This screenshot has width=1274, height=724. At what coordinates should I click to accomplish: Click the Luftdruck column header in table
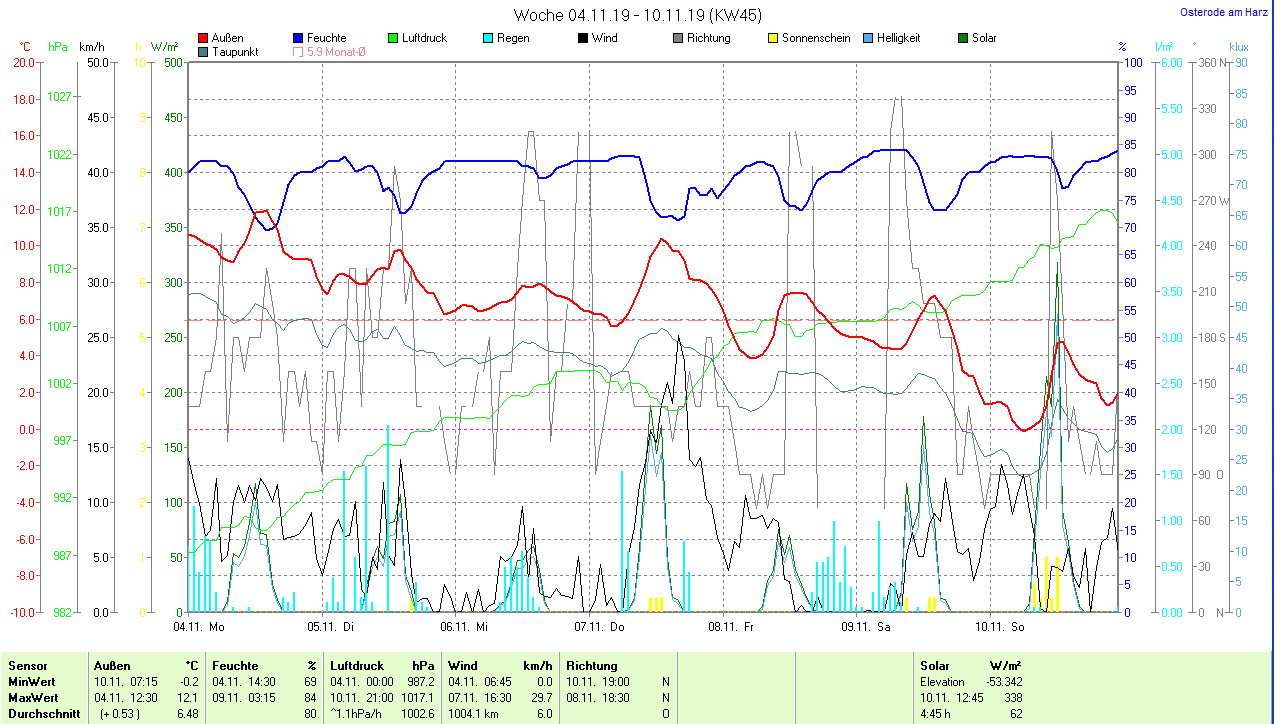click(357, 665)
